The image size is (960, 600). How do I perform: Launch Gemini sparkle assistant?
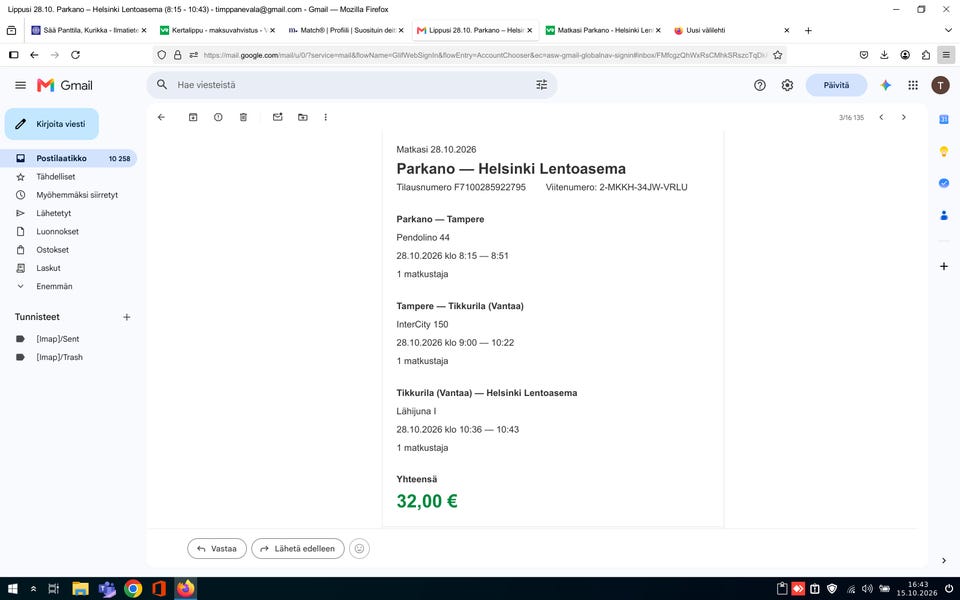(885, 85)
